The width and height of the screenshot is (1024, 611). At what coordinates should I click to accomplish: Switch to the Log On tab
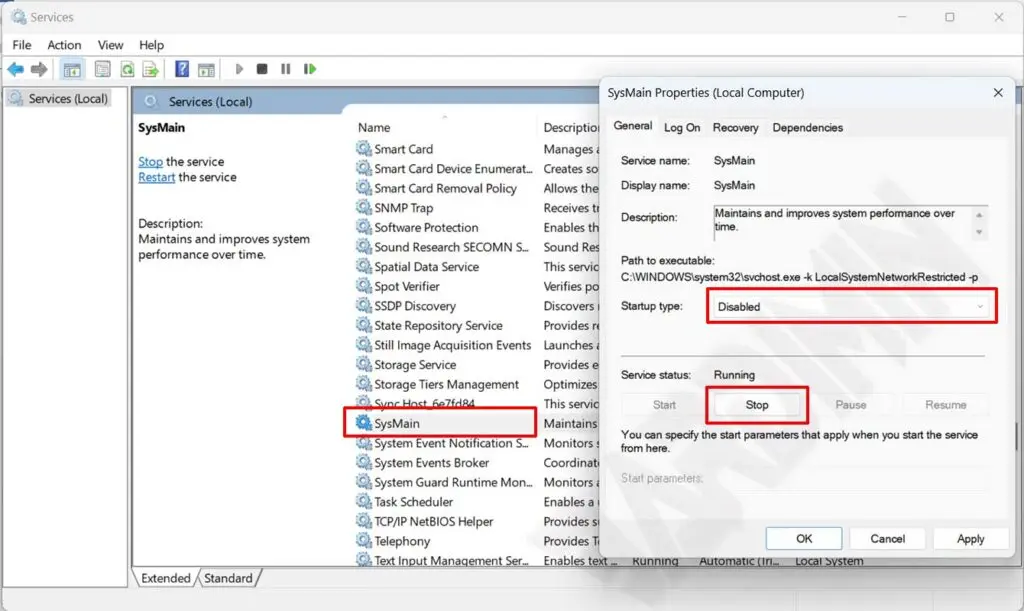682,127
